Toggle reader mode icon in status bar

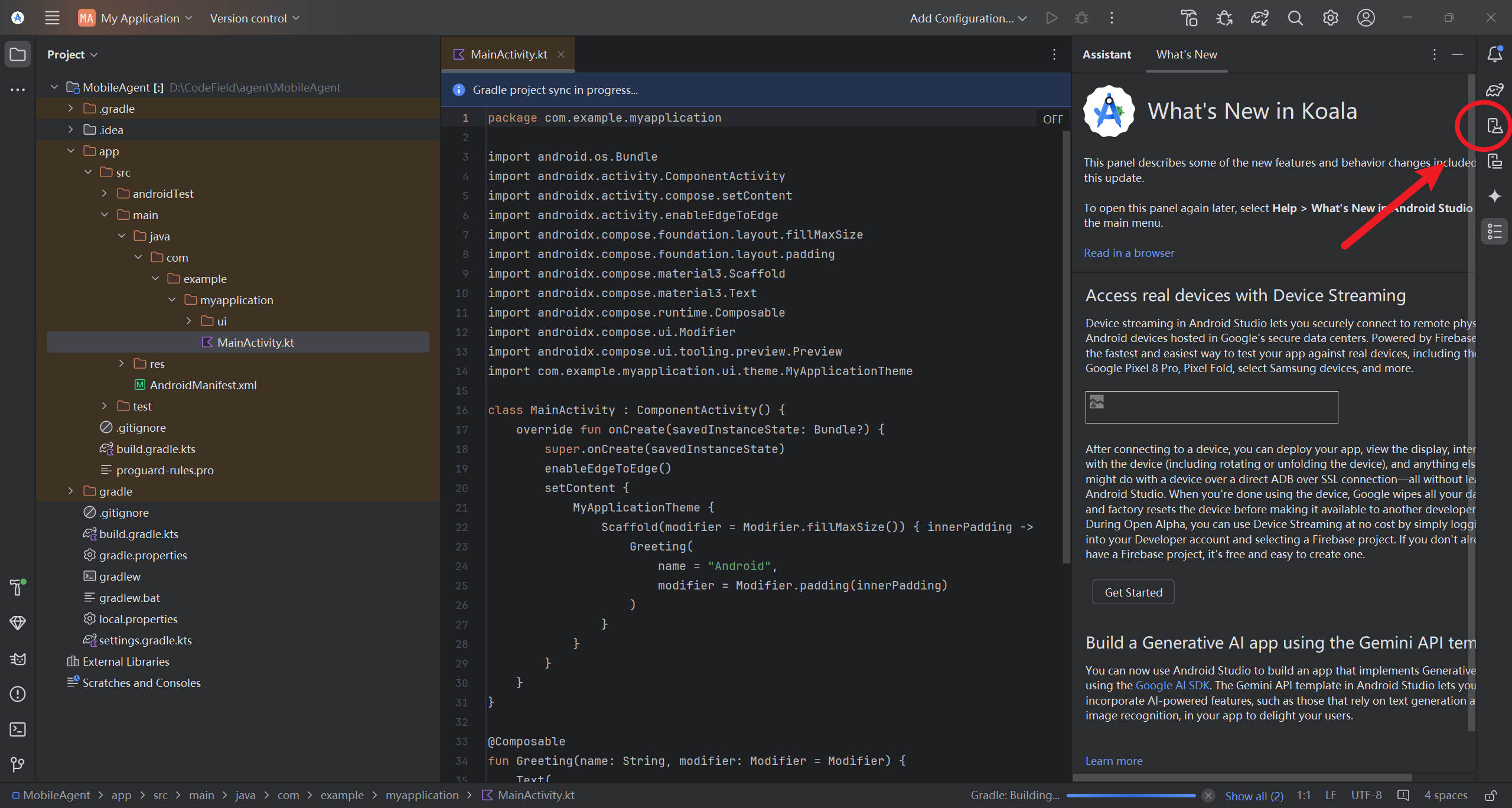tap(1403, 796)
